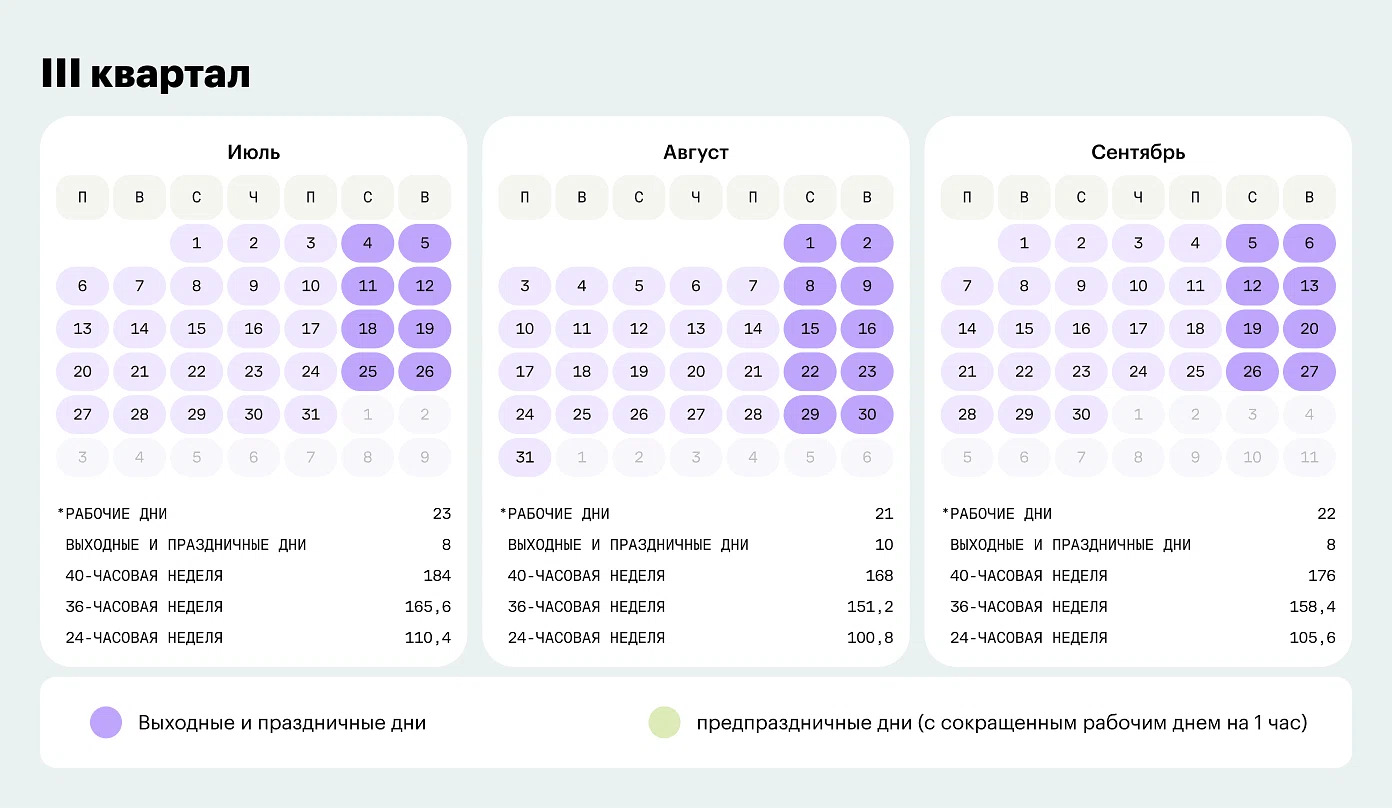This screenshot has height=808, width=1392.
Task: Select August 19 date cell
Action: coord(639,371)
